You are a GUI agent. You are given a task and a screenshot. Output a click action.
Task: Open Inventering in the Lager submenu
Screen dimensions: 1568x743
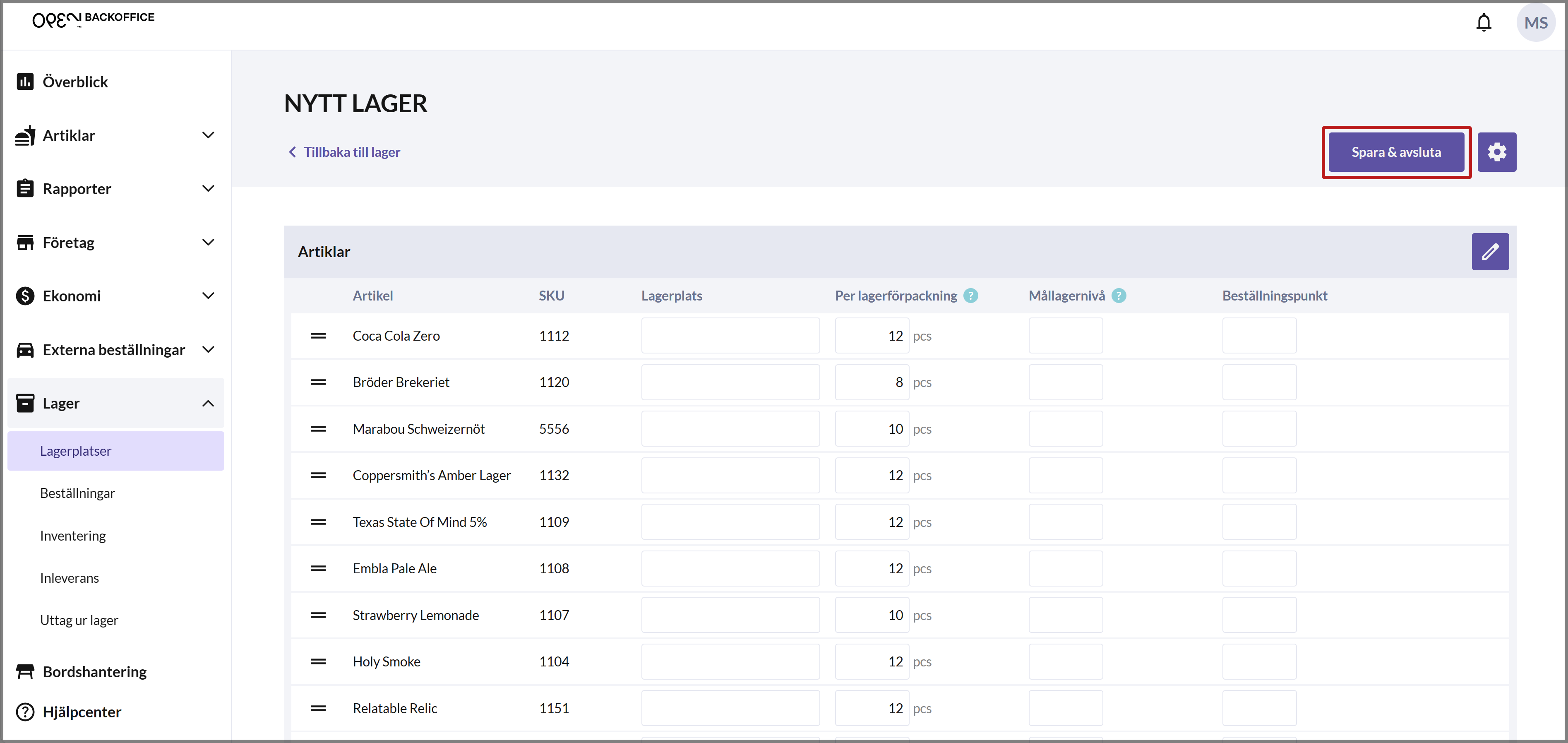73,535
